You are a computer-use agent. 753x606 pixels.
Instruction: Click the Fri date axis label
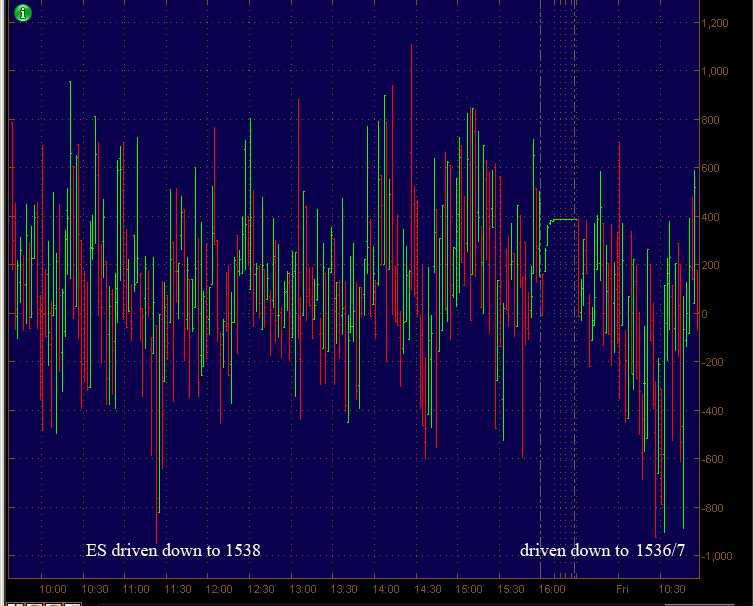(622, 589)
